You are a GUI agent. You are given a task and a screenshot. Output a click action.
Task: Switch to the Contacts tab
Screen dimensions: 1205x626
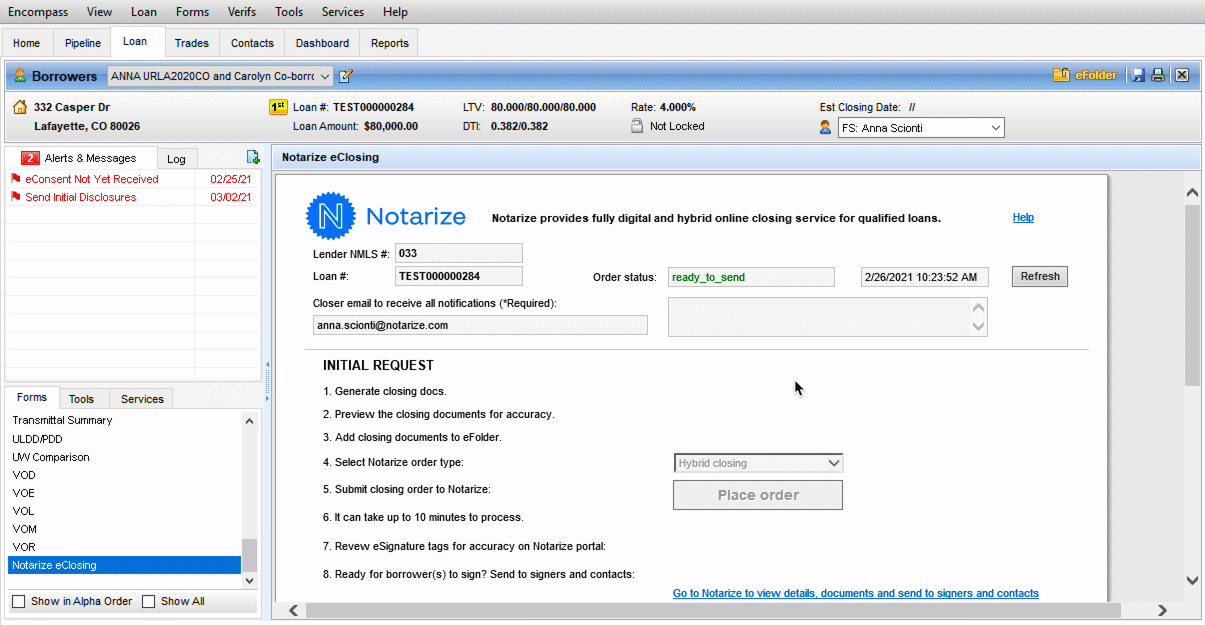[252, 43]
